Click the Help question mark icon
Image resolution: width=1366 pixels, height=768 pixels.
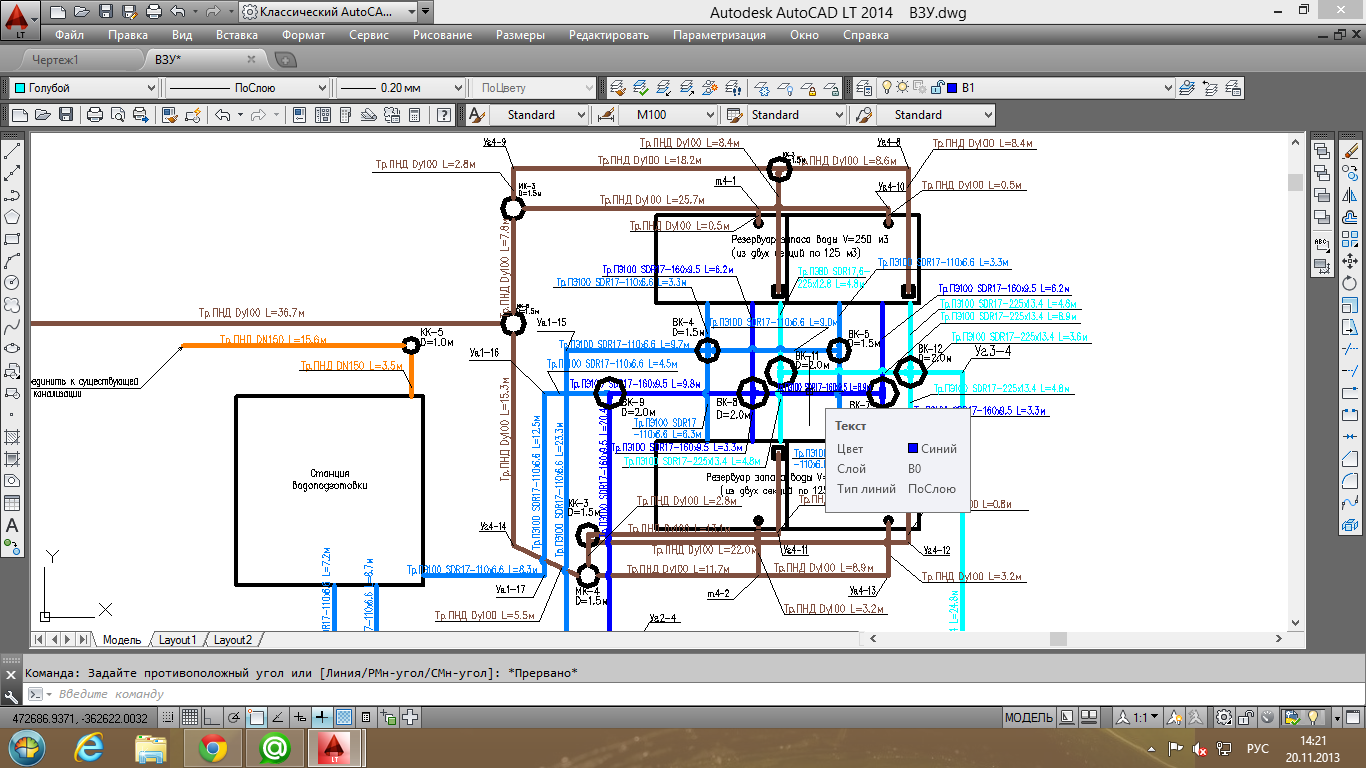(444, 115)
